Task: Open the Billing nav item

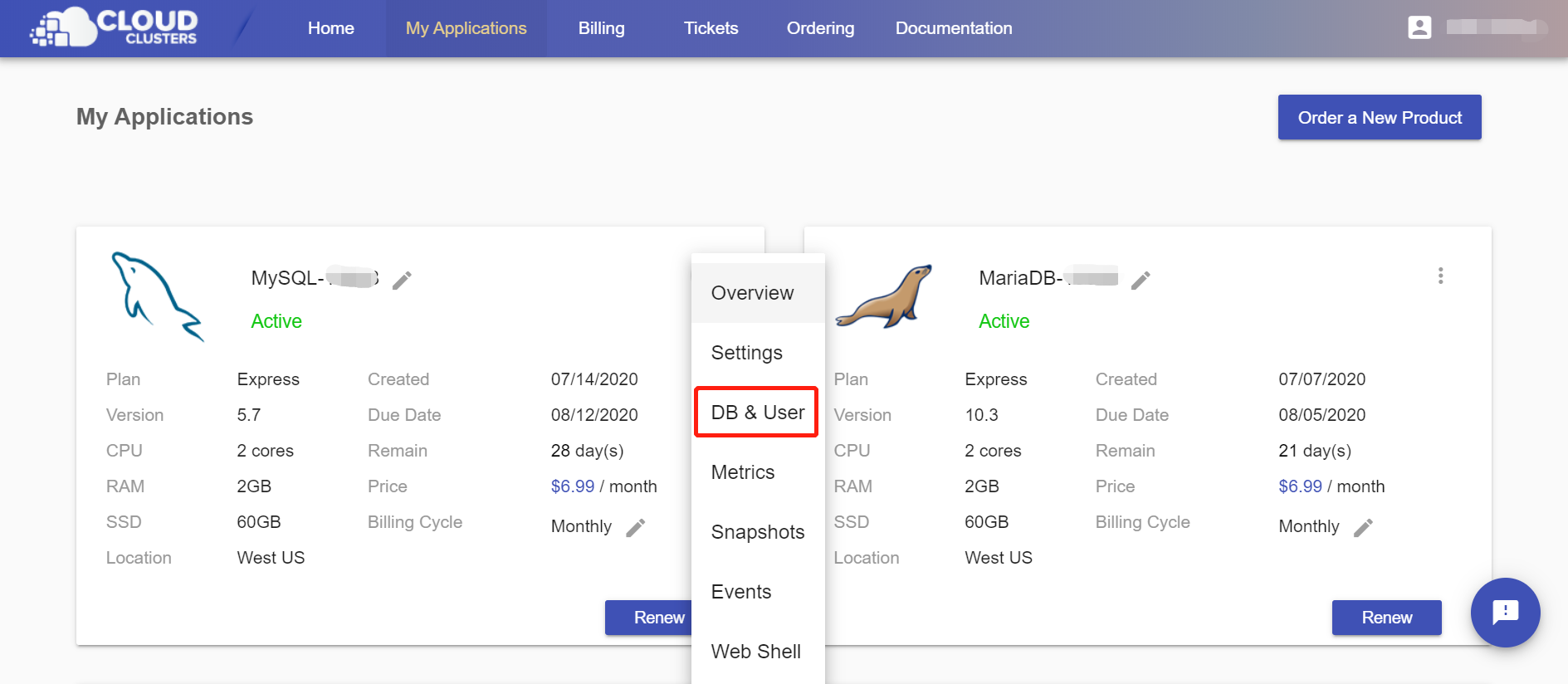Action: point(602,28)
